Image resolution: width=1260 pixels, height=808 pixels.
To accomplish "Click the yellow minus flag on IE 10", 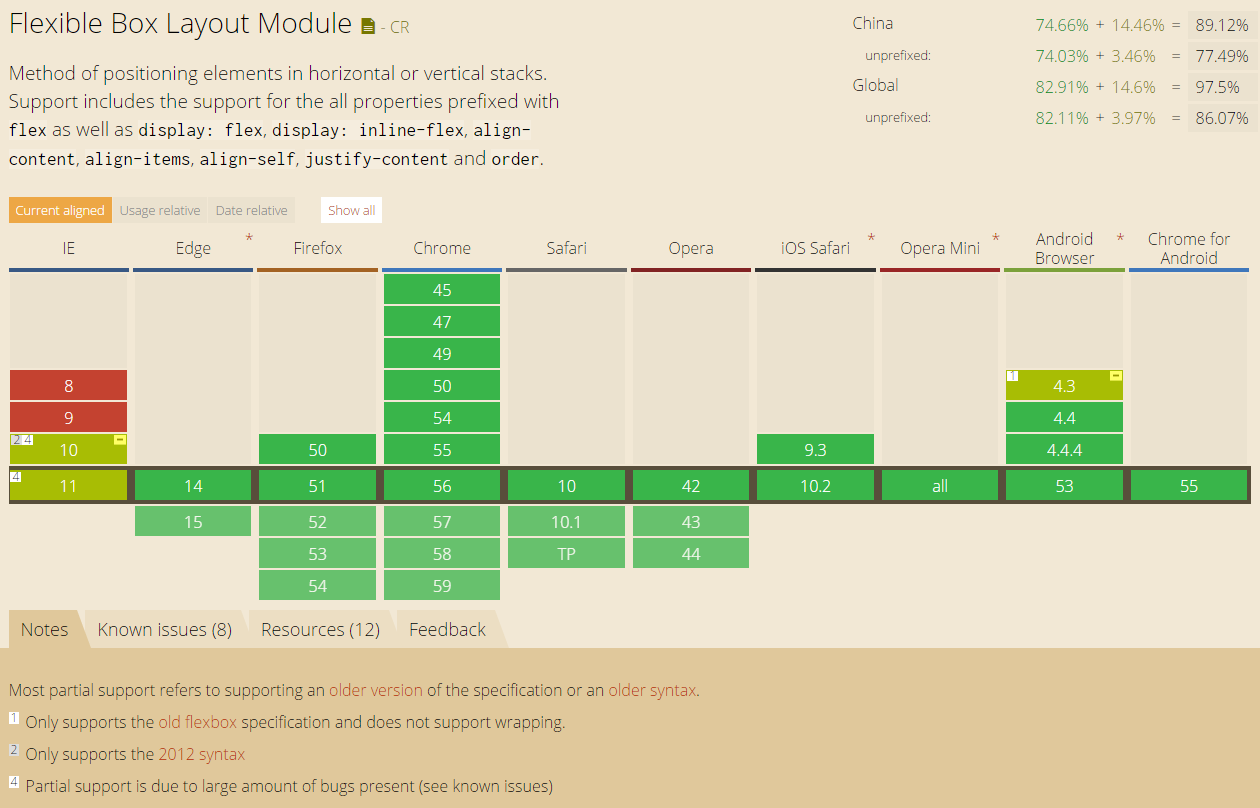I will point(120,440).
